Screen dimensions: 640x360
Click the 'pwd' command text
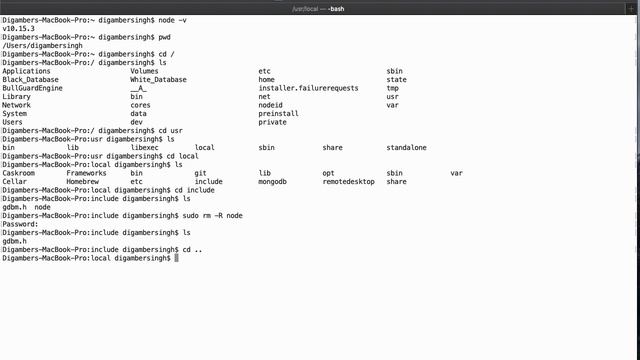pos(164,37)
